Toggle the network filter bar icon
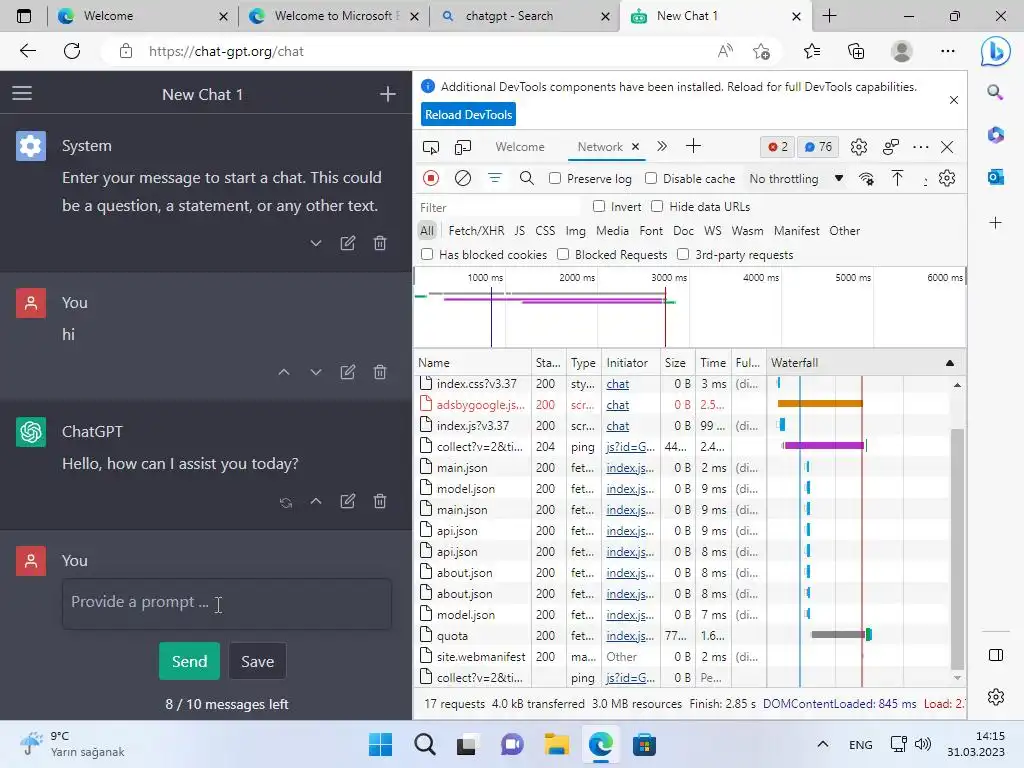Viewport: 1024px width, 768px height. point(494,178)
